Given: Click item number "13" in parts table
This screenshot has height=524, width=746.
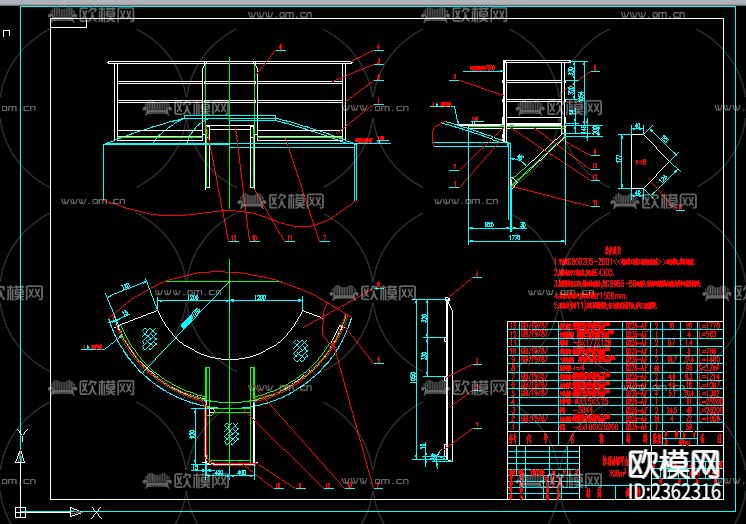Looking at the screenshot, I should [513, 326].
